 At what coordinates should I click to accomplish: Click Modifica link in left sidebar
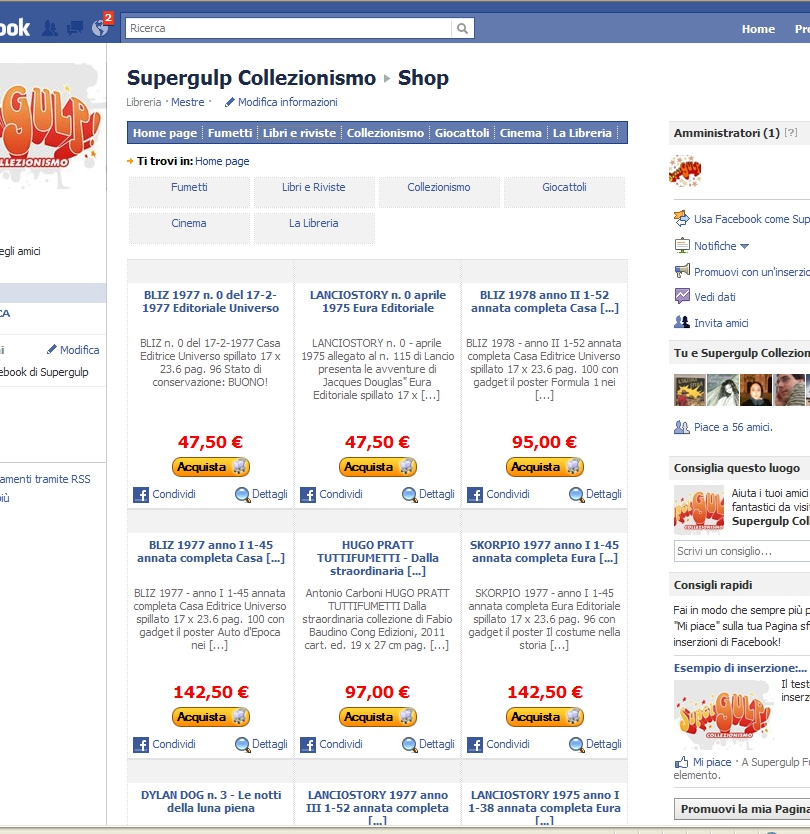pos(79,350)
